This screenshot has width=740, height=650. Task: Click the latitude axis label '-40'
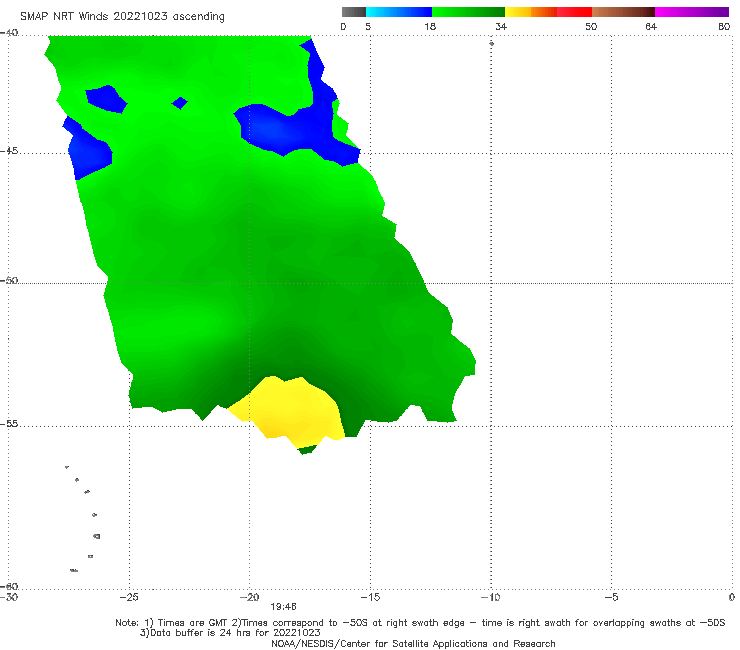(x=9, y=33)
